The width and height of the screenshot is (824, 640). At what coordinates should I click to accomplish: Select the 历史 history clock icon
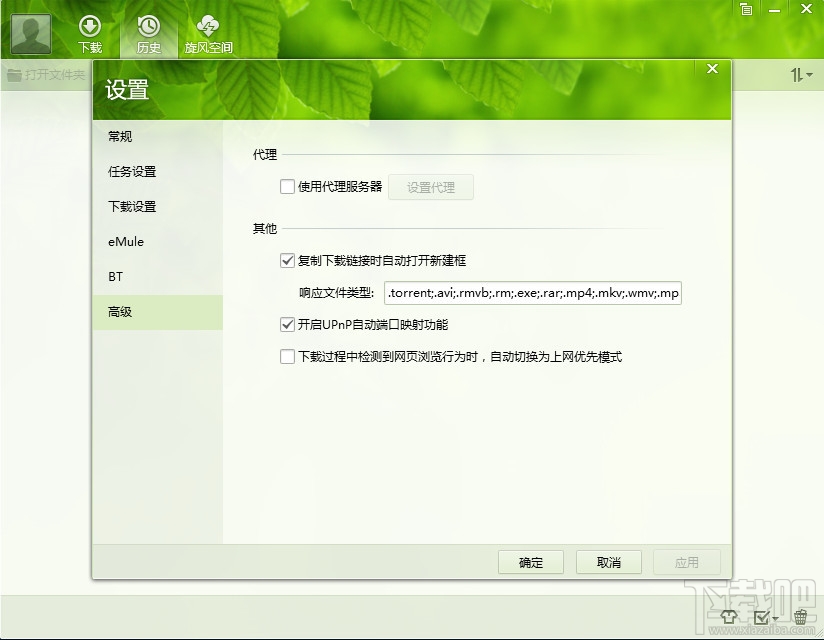tap(148, 28)
